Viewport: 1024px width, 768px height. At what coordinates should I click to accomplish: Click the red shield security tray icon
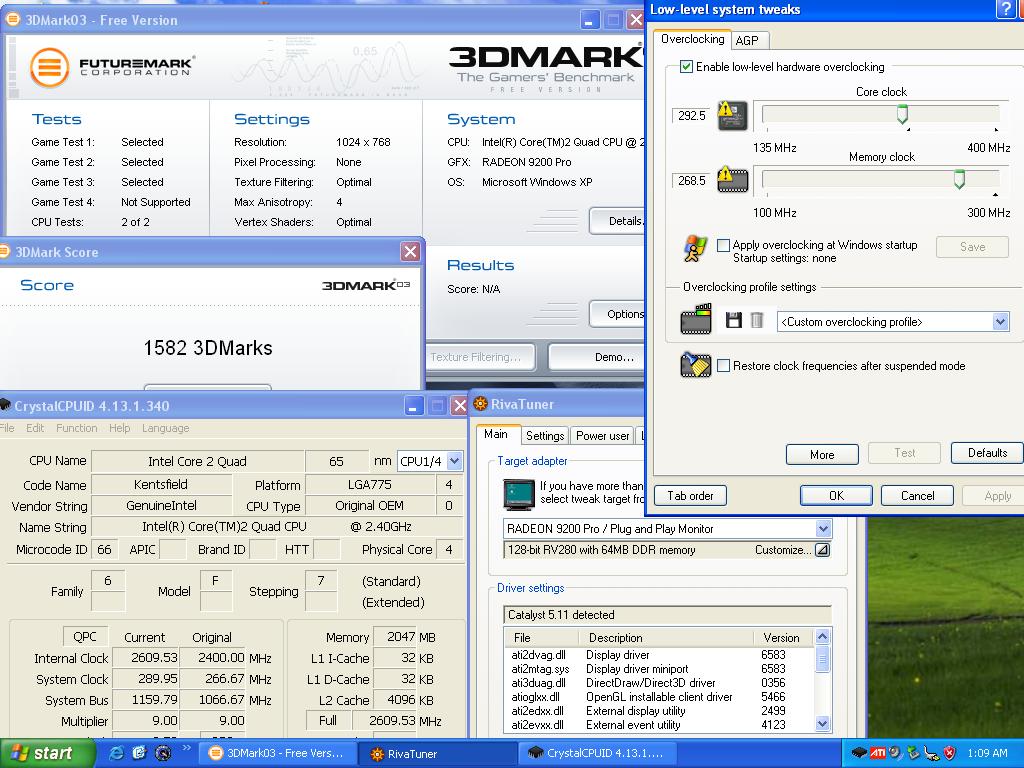(x=950, y=753)
